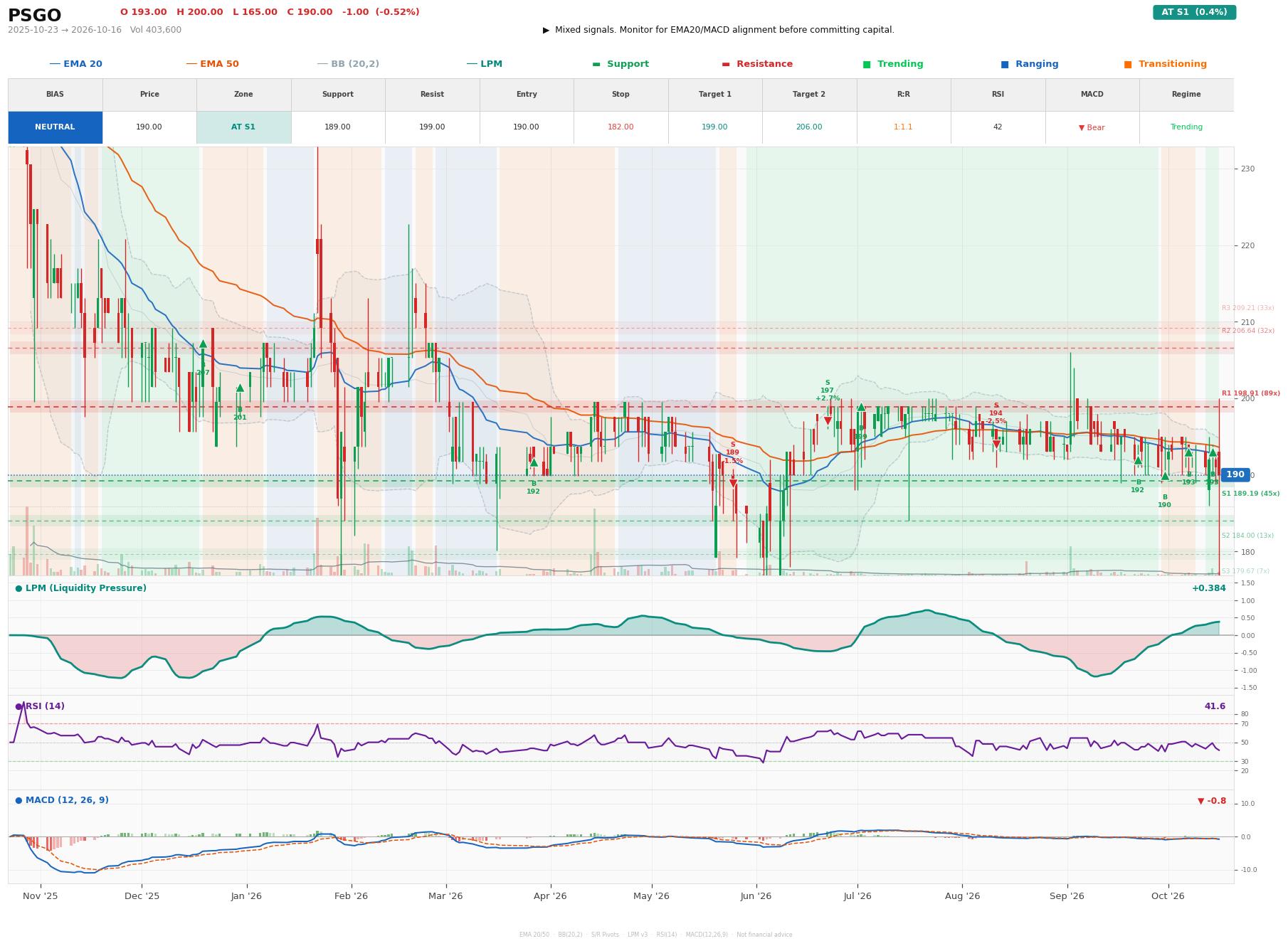Click the B 190 buy signal label
This screenshot has height=946, width=1288.
coord(1164,501)
